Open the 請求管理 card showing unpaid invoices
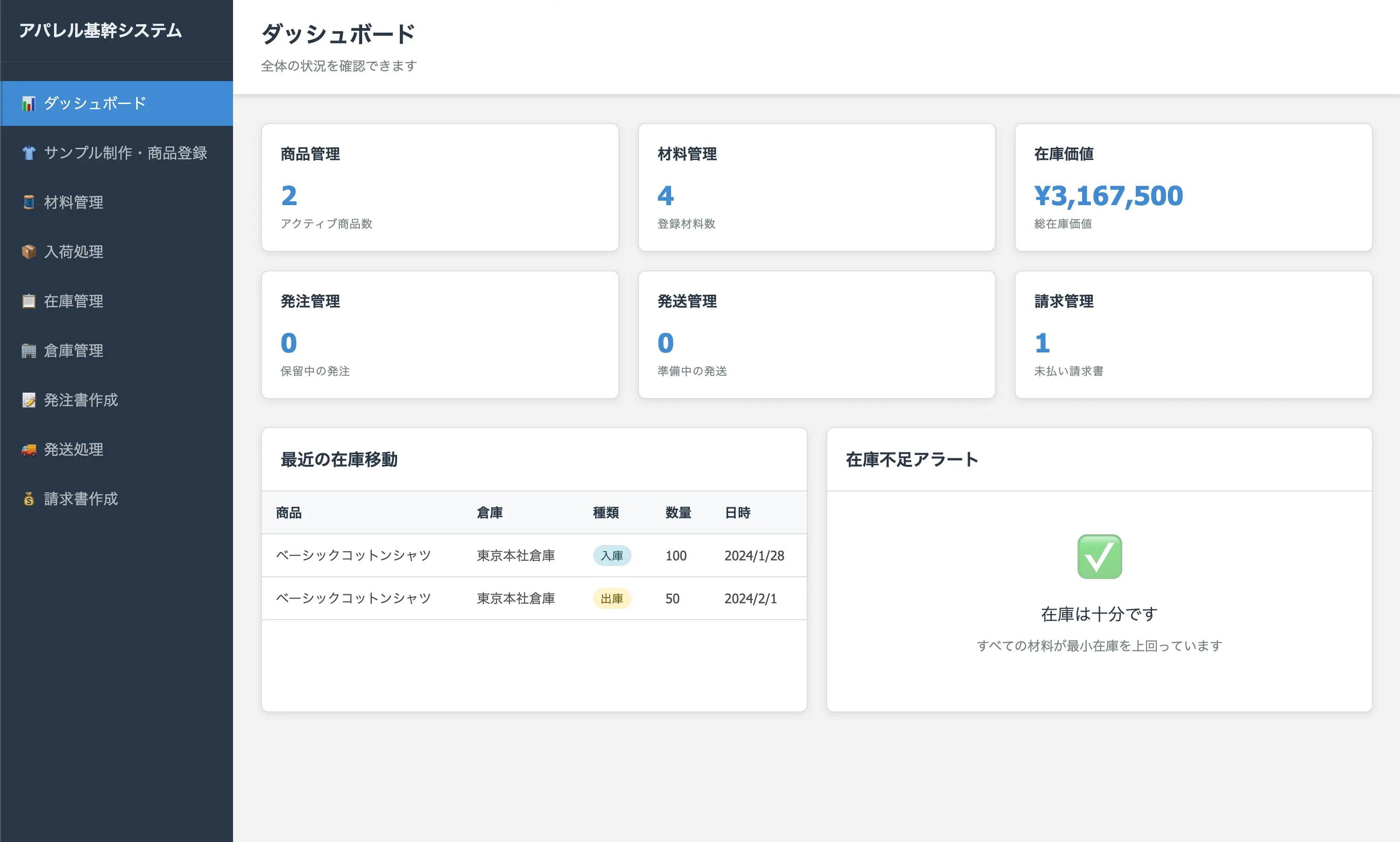 [1193, 335]
